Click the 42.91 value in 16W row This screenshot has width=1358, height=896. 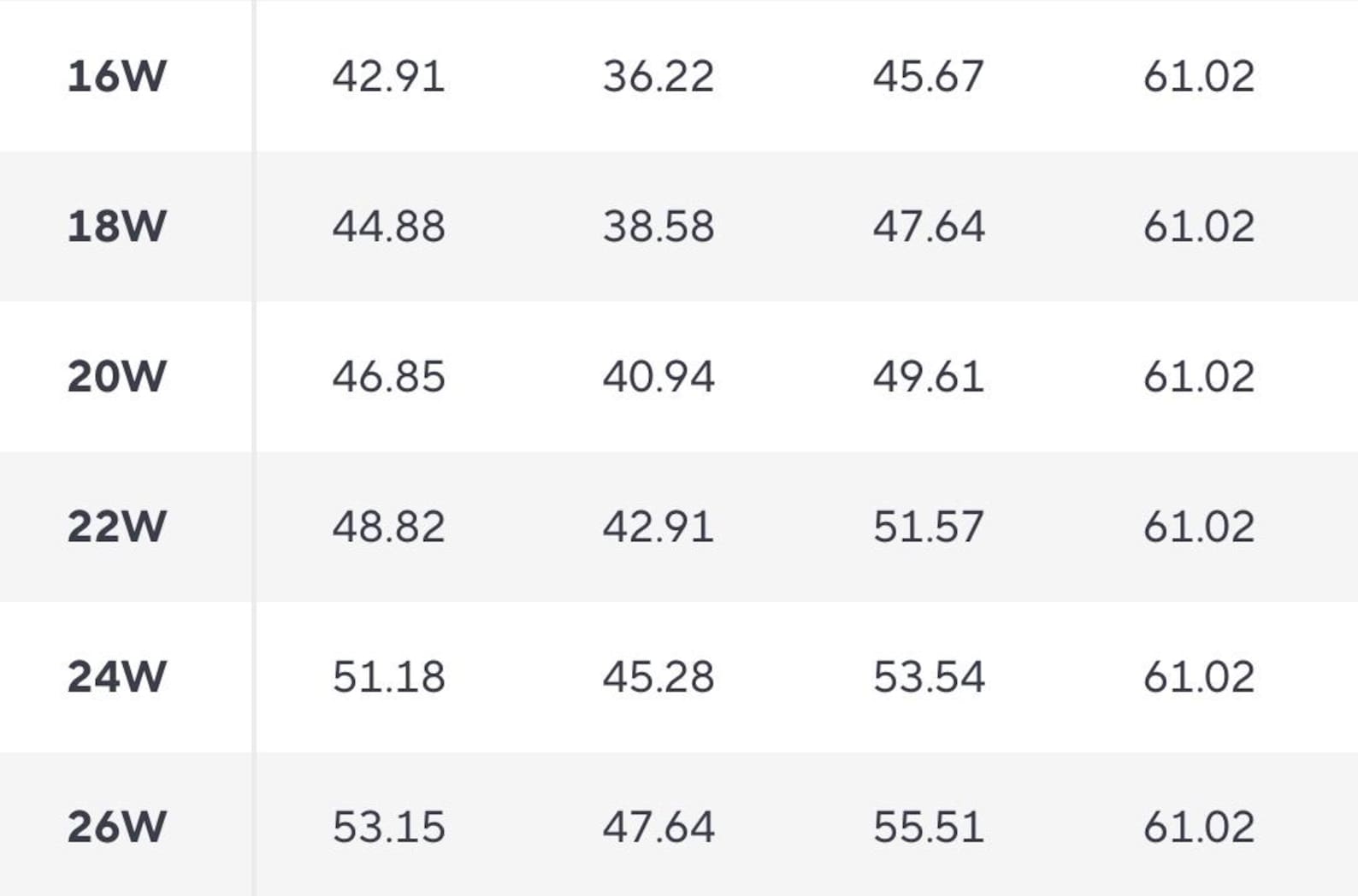click(x=389, y=76)
